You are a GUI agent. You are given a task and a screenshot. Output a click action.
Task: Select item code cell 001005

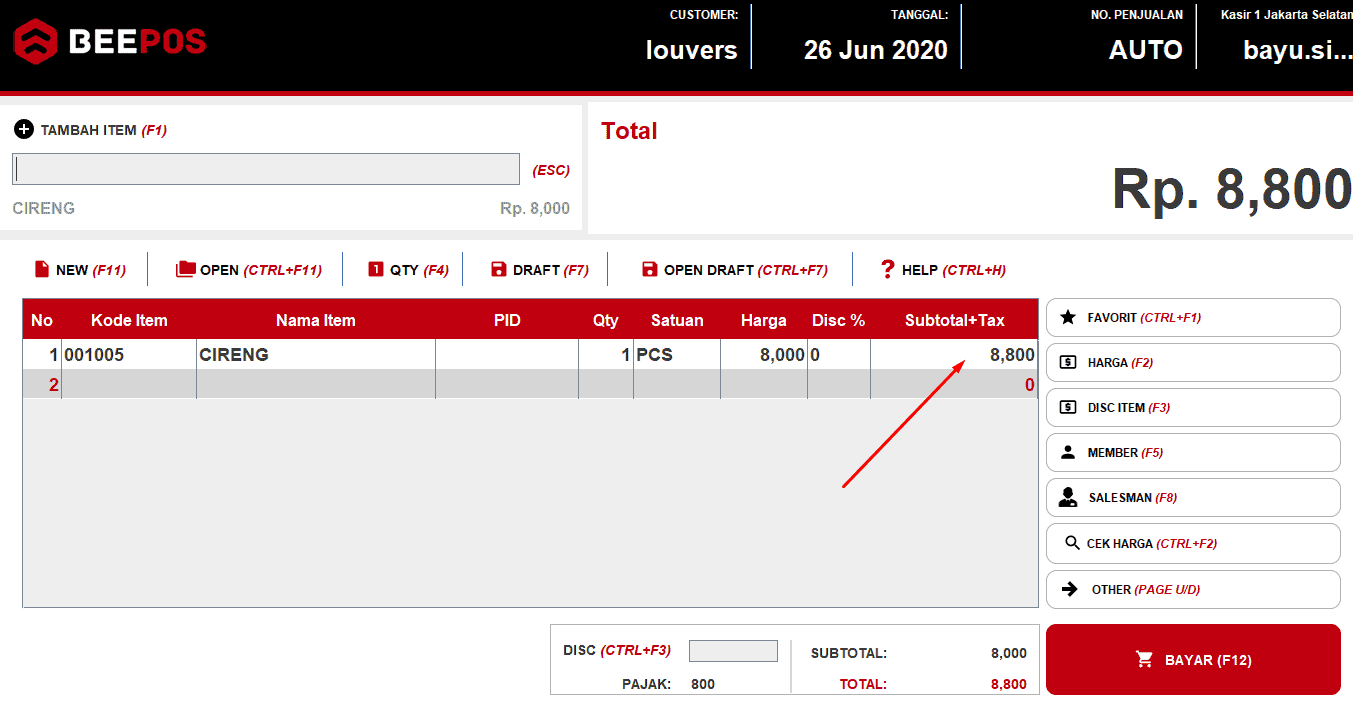coord(129,354)
